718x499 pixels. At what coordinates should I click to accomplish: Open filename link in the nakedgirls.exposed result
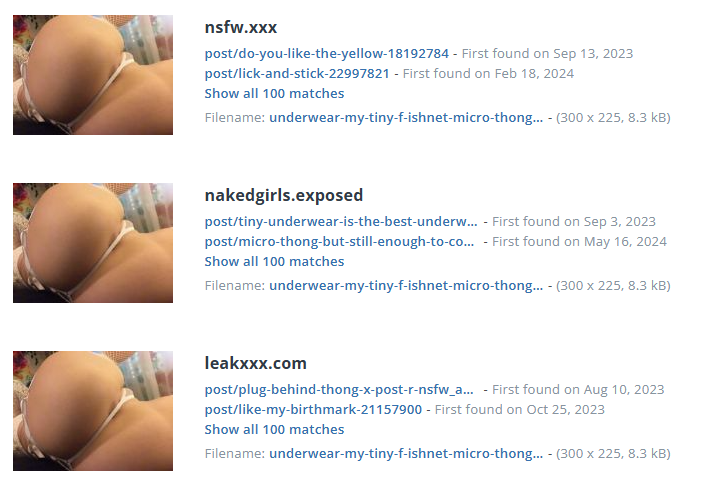(406, 286)
